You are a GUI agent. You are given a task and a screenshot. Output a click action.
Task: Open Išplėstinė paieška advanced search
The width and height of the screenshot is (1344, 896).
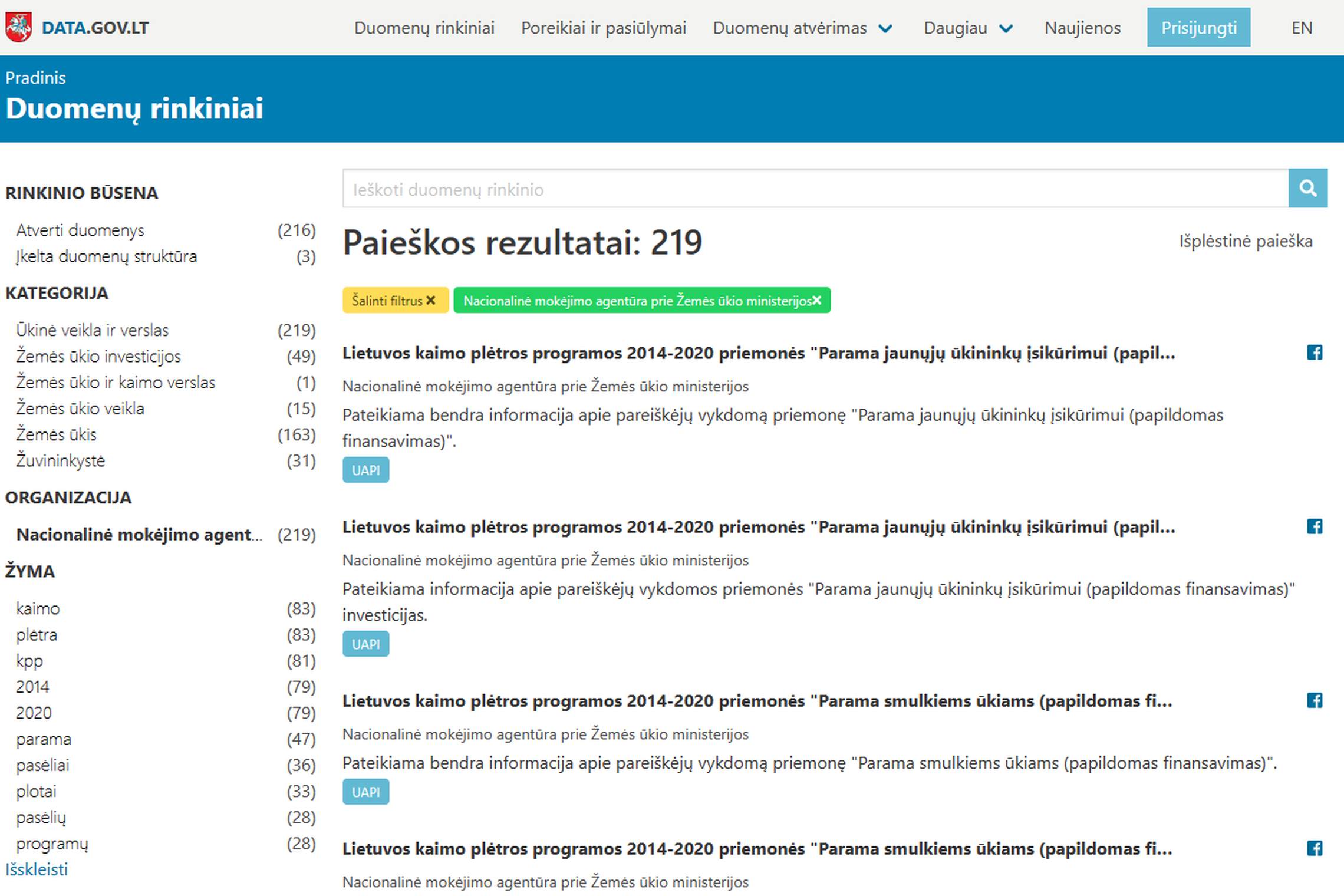(1246, 241)
